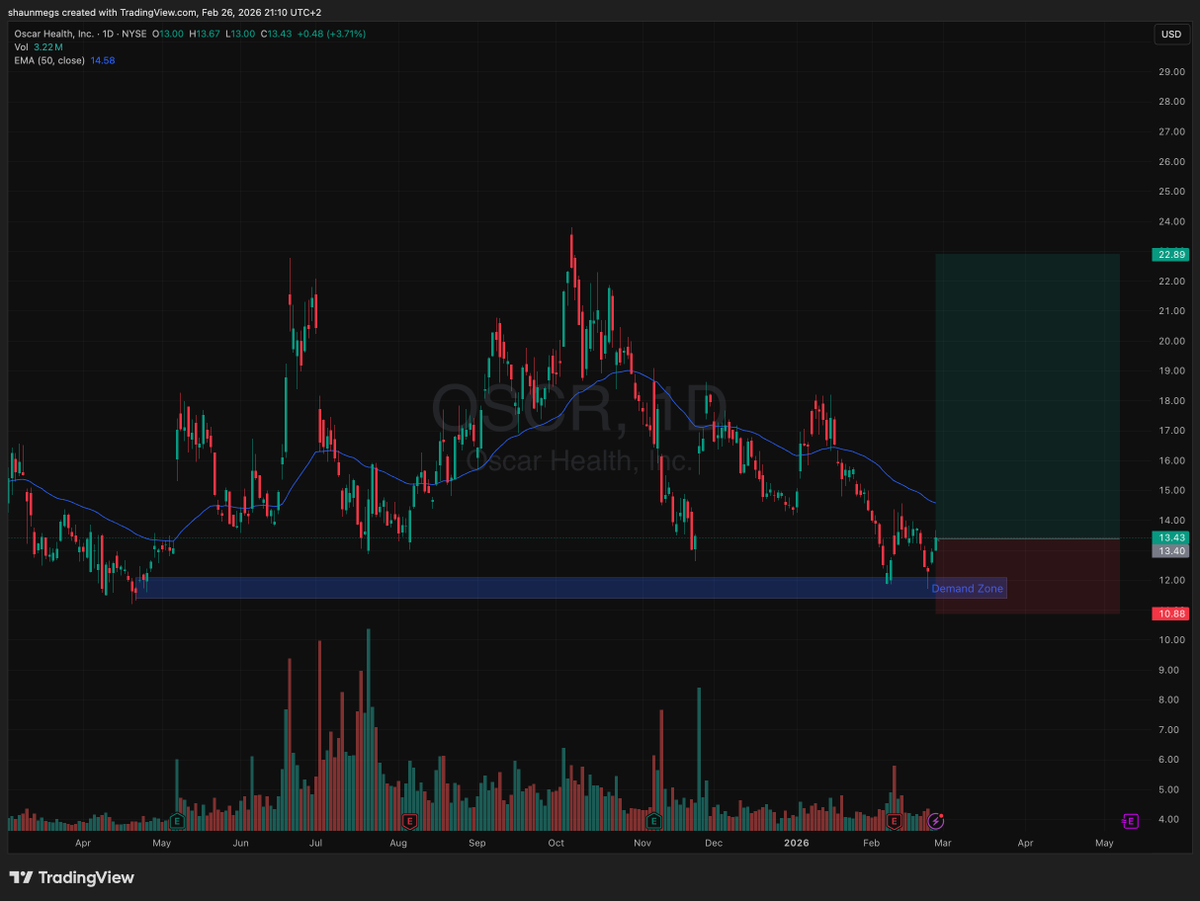This screenshot has height=901, width=1200.
Task: Click the purple lightning event marker near March
Action: point(936,821)
